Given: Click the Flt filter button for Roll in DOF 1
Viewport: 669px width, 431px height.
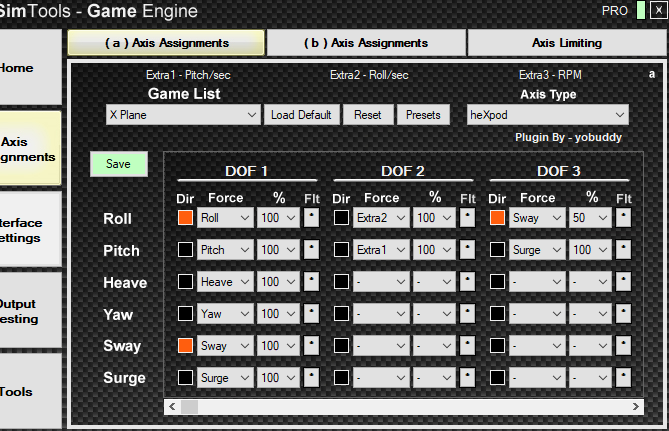Looking at the screenshot, I should (x=311, y=217).
